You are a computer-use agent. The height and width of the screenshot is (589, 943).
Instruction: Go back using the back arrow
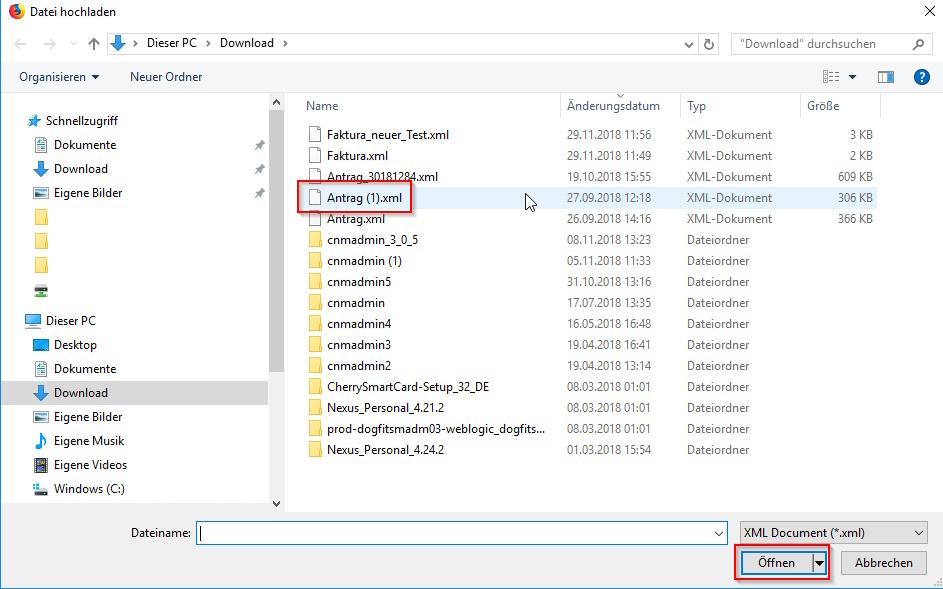[20, 44]
